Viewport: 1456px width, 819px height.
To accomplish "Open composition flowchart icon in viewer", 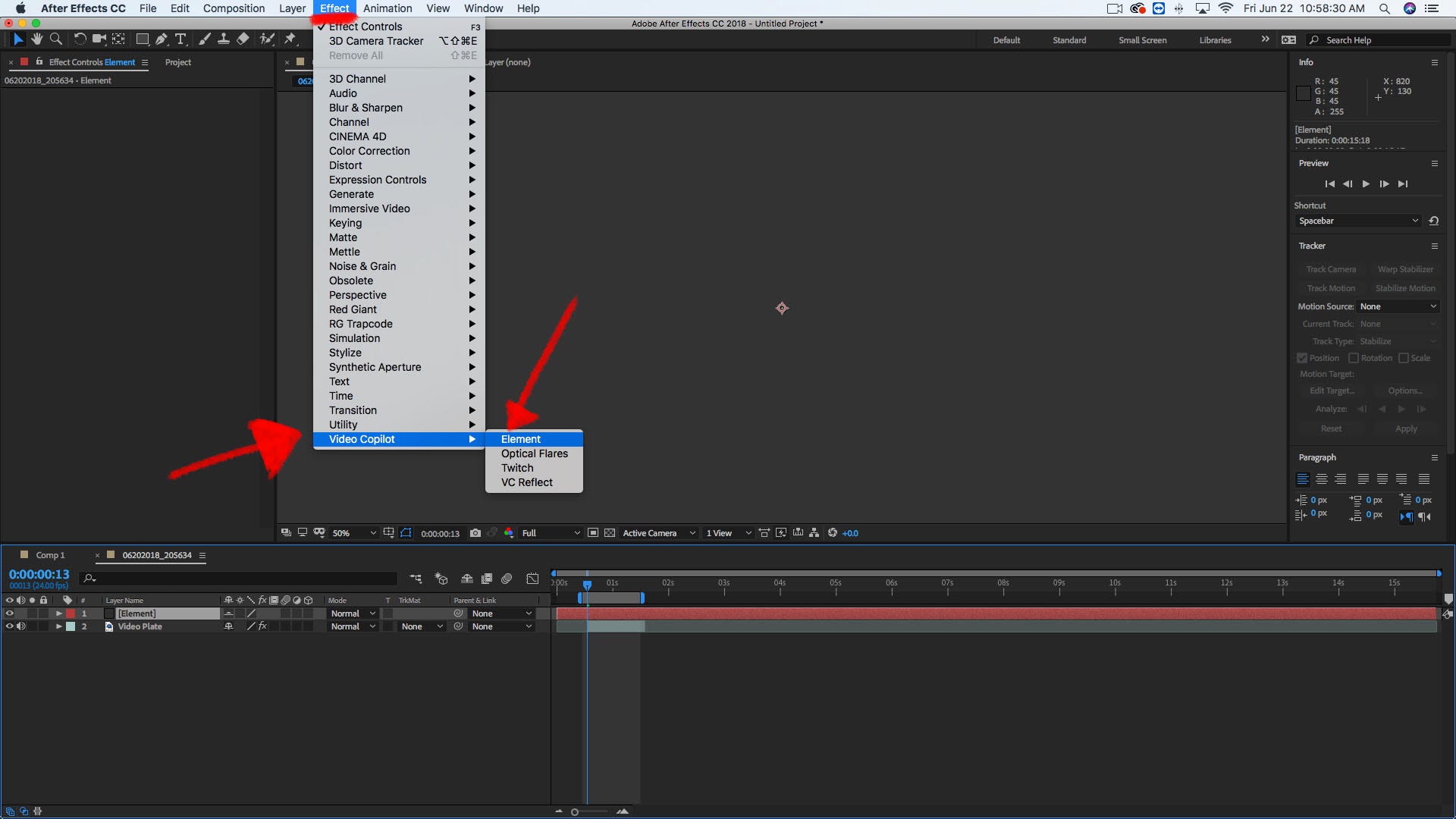I will coord(814,533).
